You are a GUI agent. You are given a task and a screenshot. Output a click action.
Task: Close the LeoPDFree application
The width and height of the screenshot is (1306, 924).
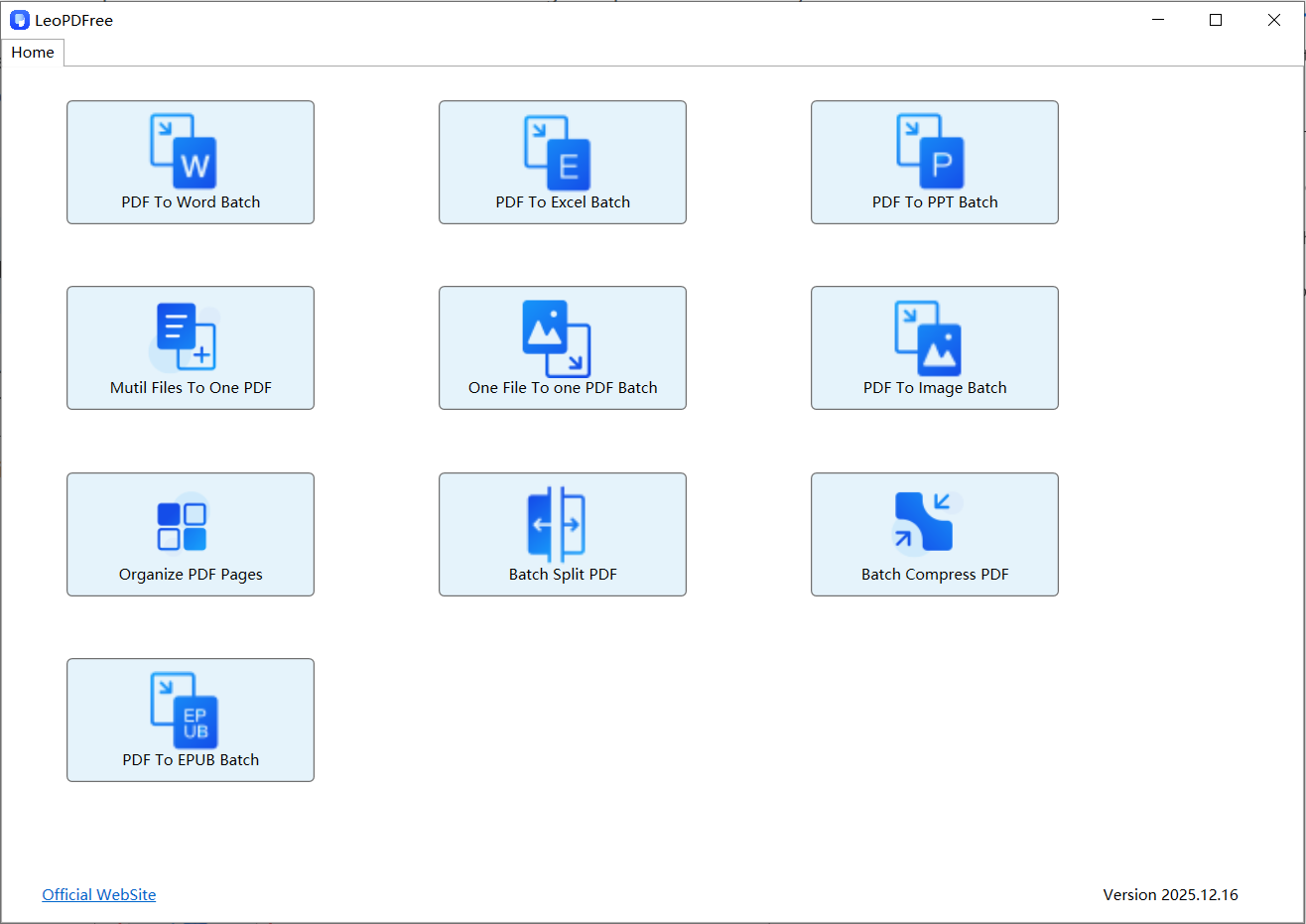(1274, 19)
